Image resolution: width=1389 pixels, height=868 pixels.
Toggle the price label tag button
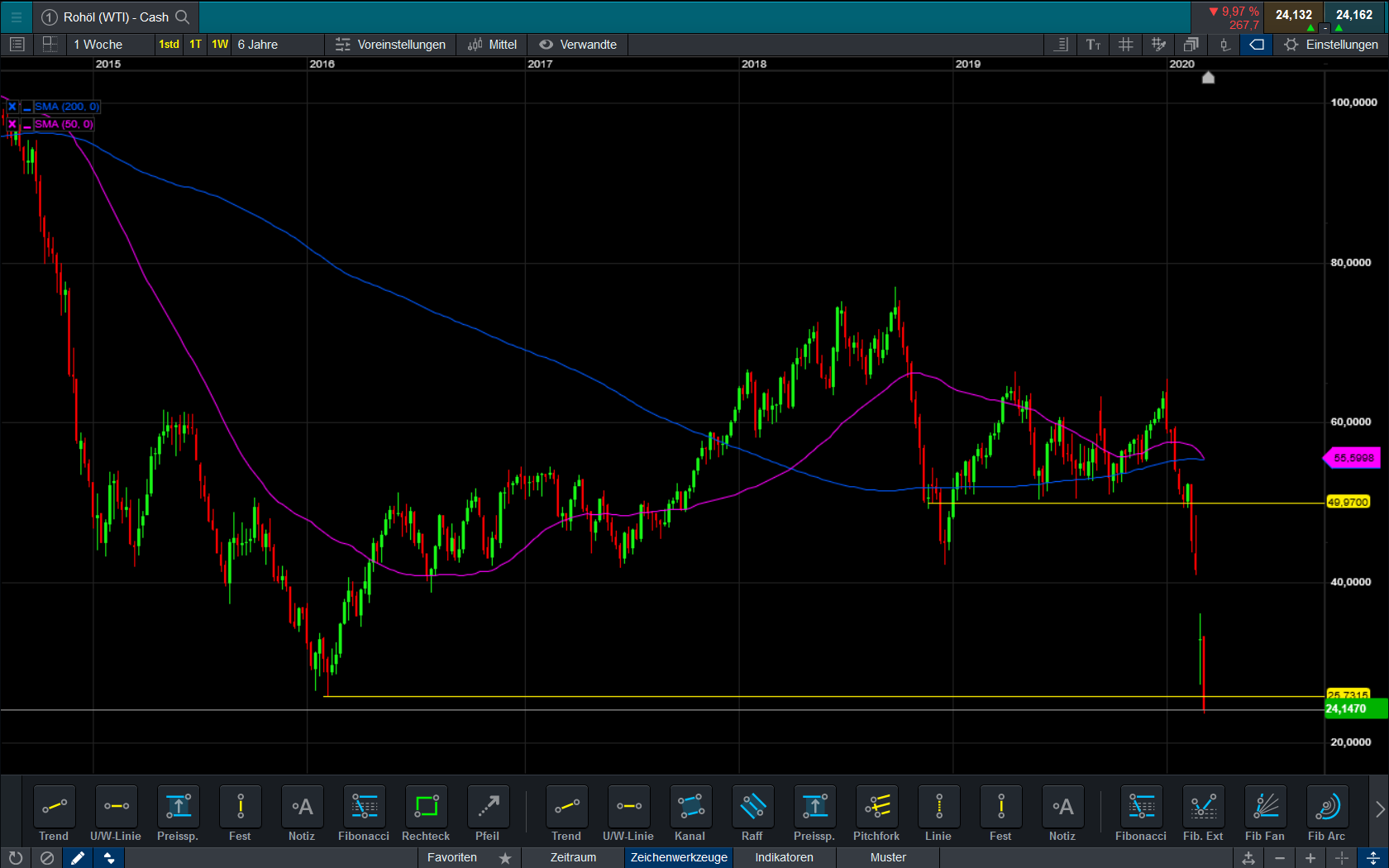pyautogui.click(x=1257, y=45)
